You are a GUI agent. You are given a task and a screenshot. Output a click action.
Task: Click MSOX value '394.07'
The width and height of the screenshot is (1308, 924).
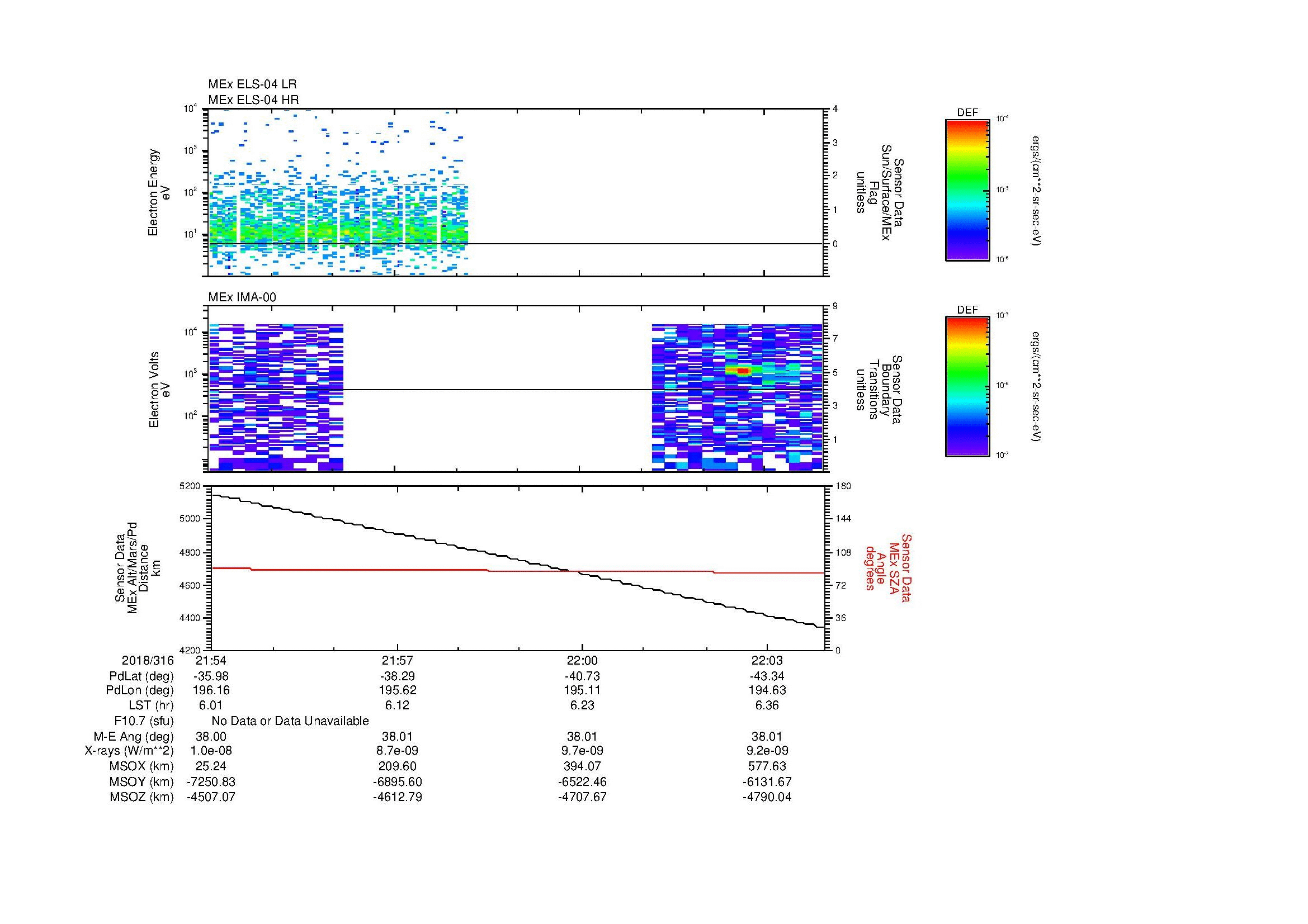pyautogui.click(x=582, y=766)
